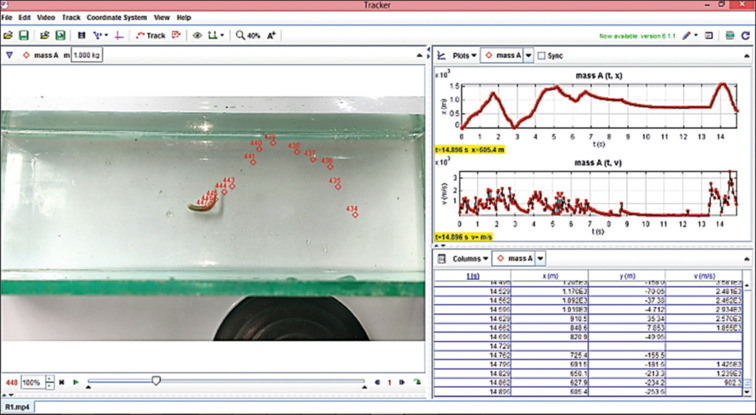Click the coordinate axes icon
The width and height of the screenshot is (756, 415).
pyautogui.click(x=118, y=35)
